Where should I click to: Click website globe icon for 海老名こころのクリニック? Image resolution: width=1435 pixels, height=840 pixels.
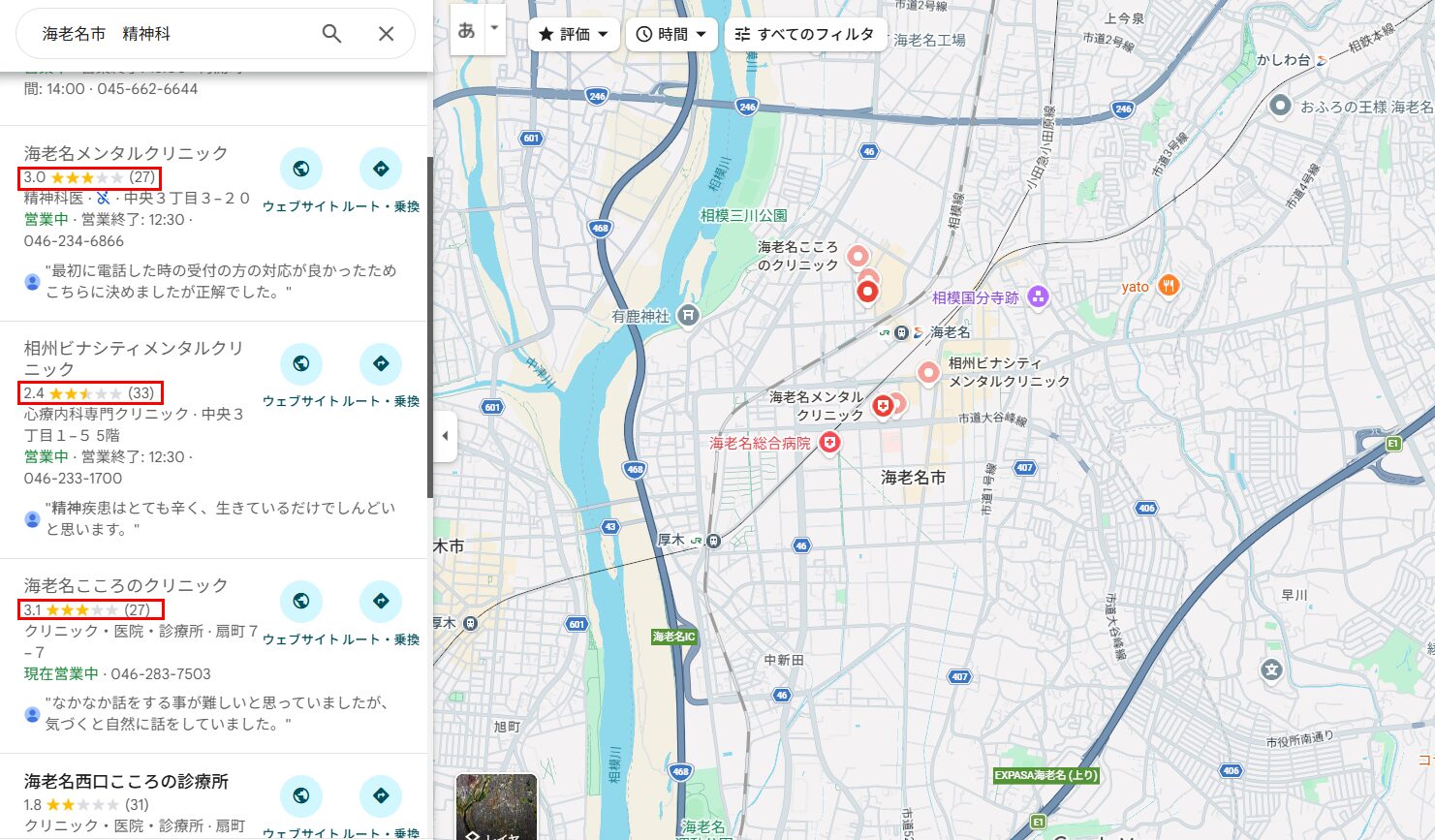pyautogui.click(x=301, y=602)
